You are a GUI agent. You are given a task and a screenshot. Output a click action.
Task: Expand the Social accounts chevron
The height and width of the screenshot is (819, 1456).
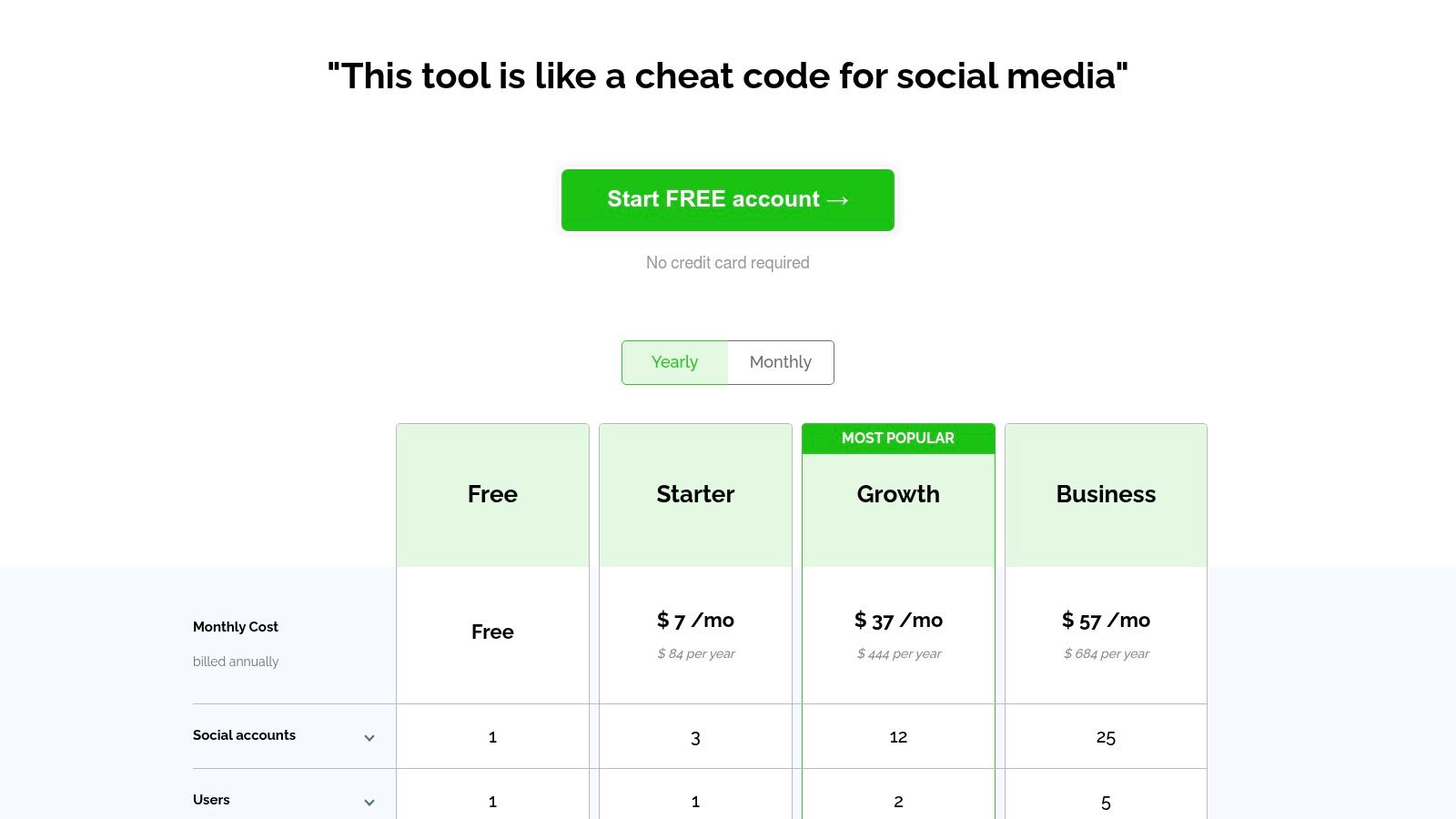click(369, 738)
